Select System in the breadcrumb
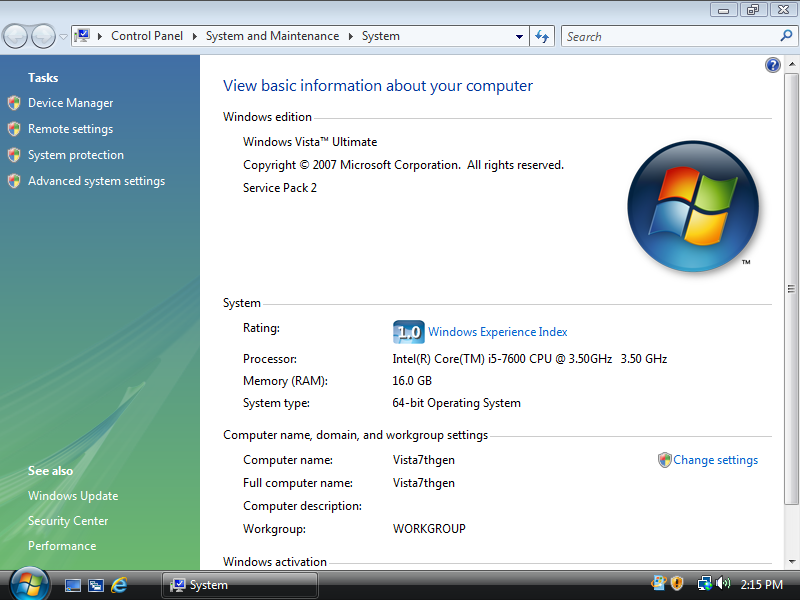 coord(381,36)
